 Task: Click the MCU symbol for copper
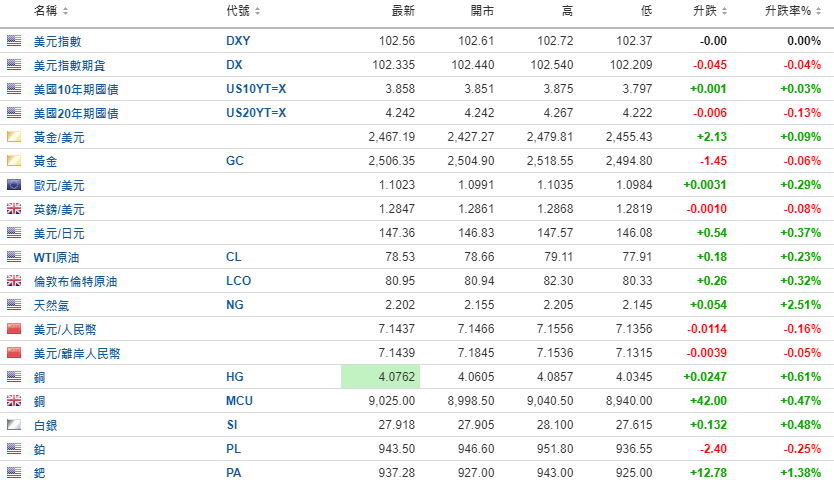click(239, 401)
